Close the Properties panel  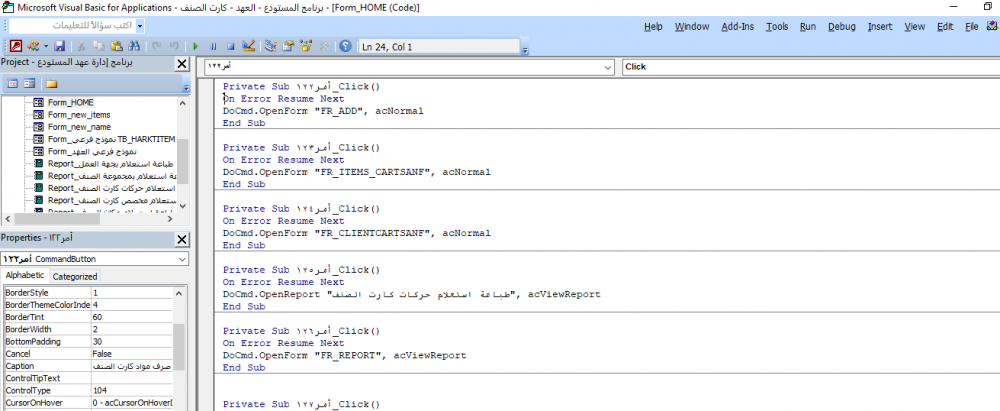coord(182,239)
